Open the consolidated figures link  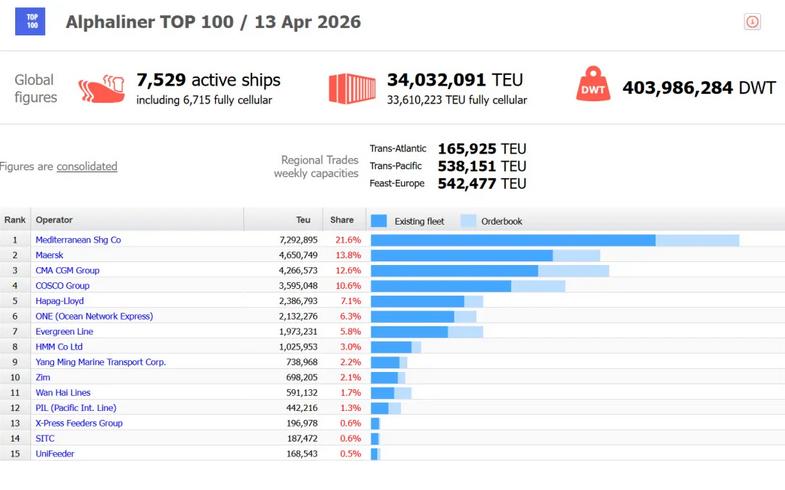[86, 167]
